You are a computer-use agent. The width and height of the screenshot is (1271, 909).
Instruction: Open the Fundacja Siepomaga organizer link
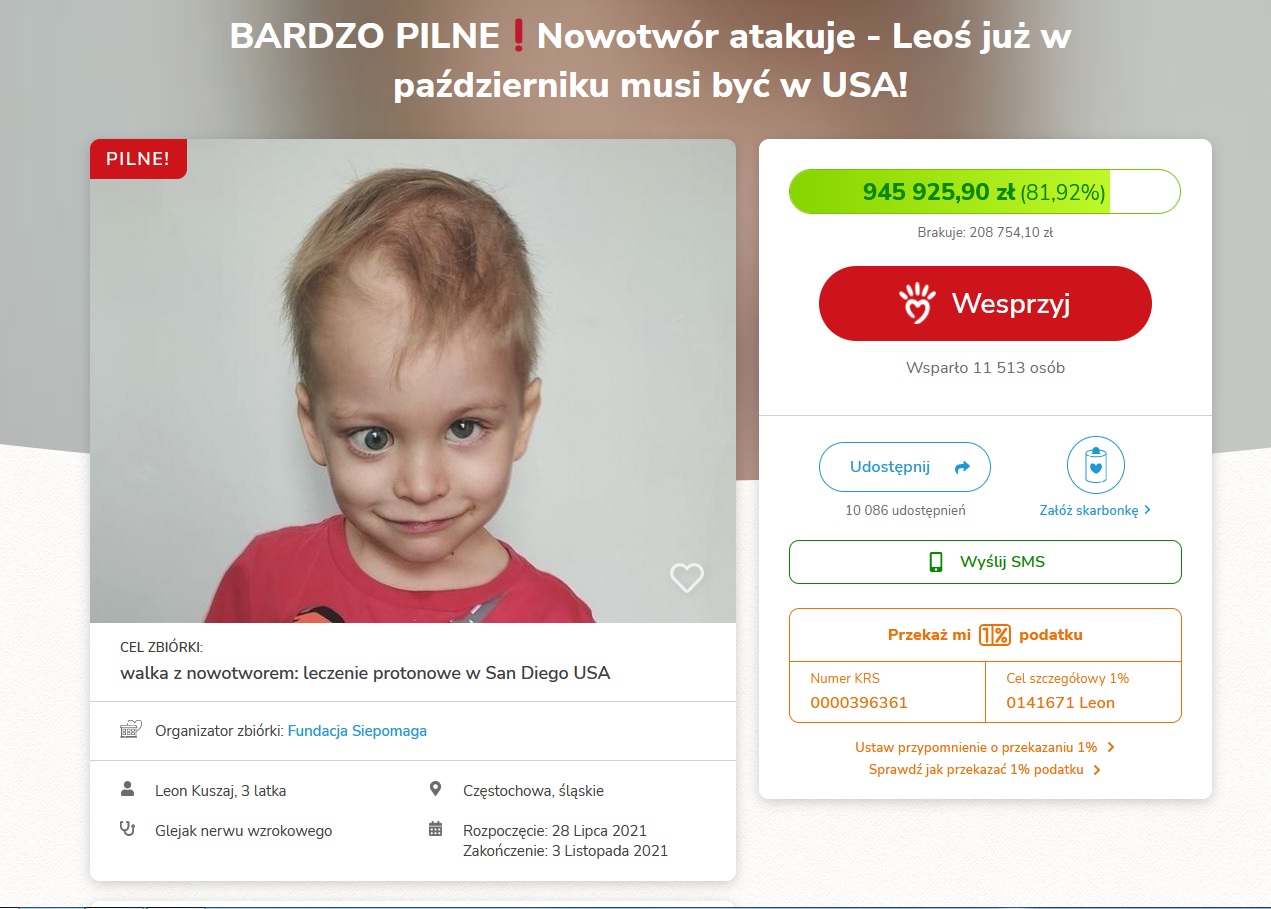(357, 731)
